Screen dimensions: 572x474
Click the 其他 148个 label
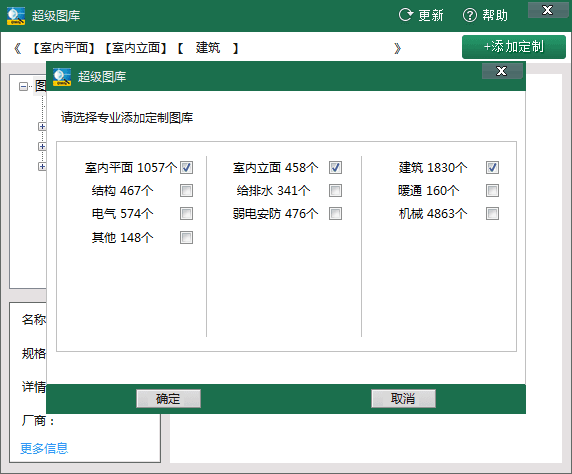pos(122,238)
